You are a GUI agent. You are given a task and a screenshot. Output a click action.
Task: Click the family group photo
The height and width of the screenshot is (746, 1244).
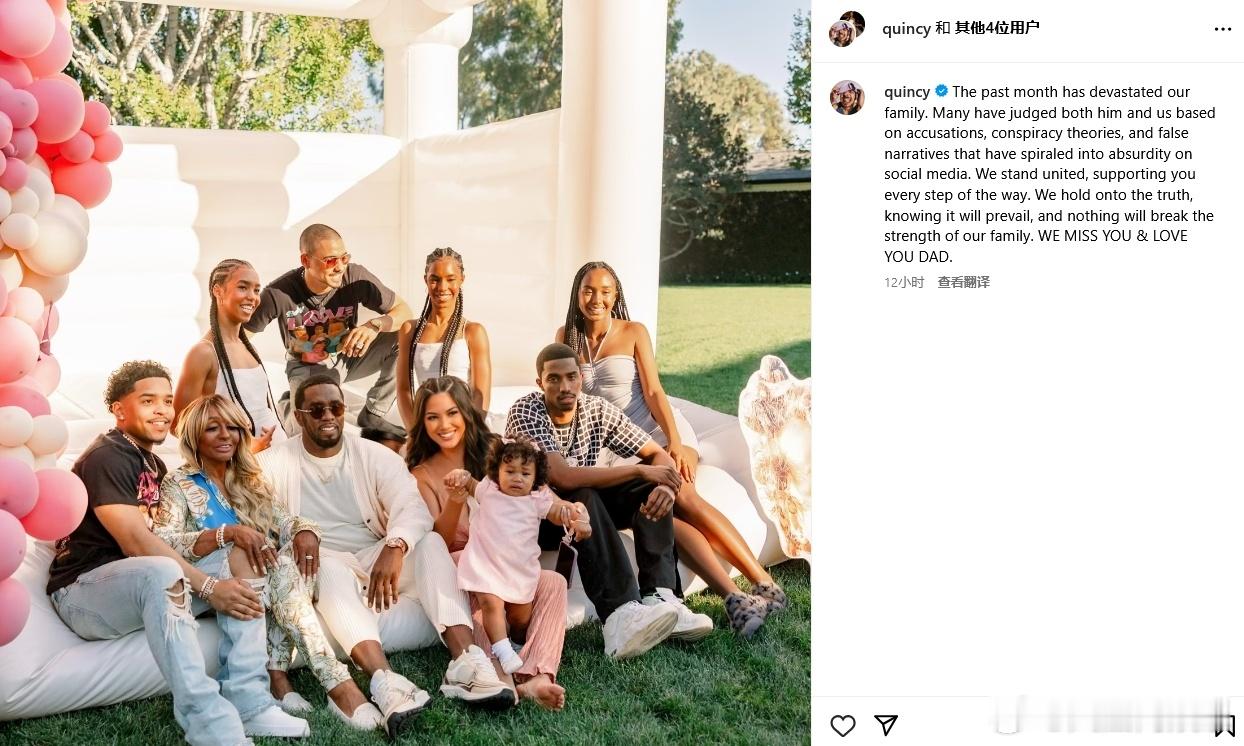pyautogui.click(x=405, y=373)
